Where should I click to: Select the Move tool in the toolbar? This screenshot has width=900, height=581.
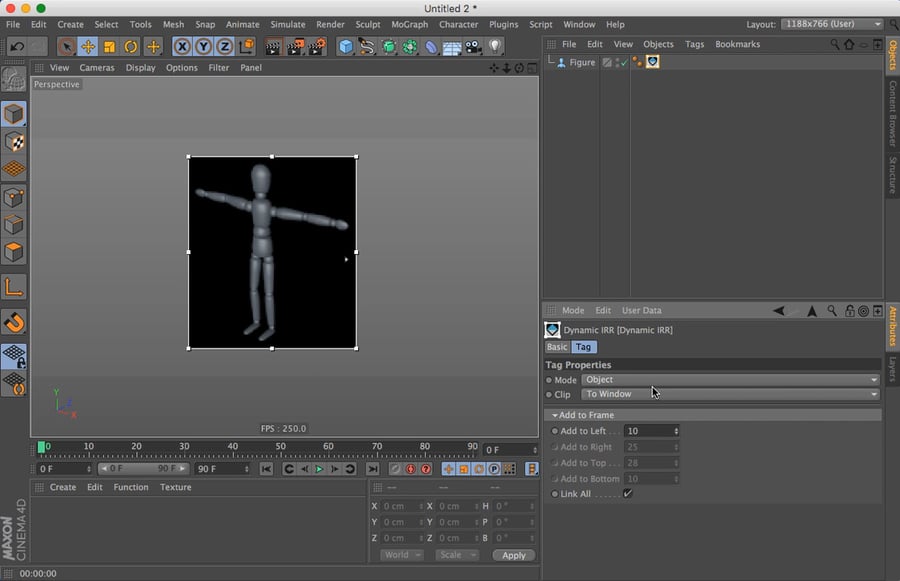[x=88, y=46]
